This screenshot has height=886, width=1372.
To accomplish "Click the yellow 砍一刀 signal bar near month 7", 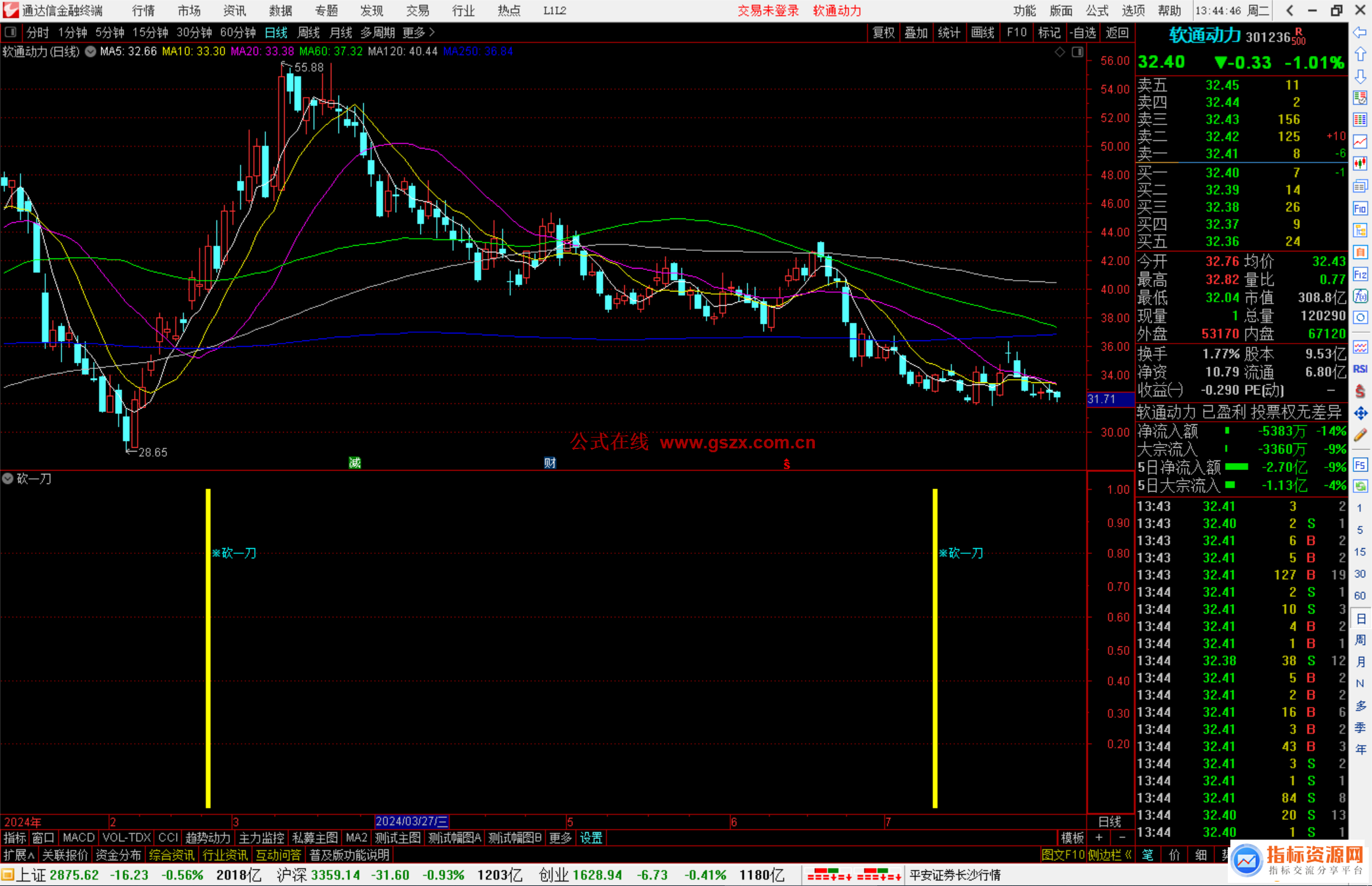I will point(935,648).
